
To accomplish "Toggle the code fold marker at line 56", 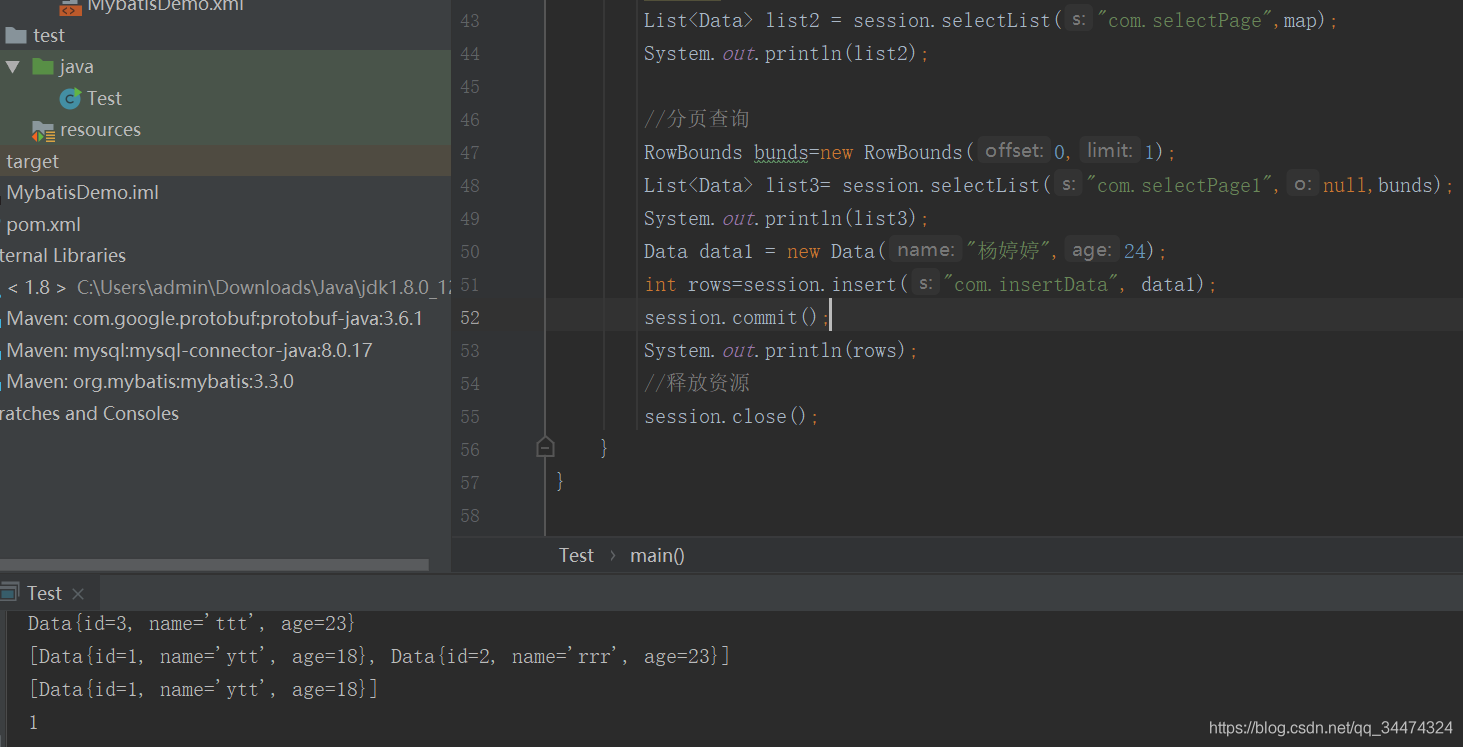I will [545, 447].
